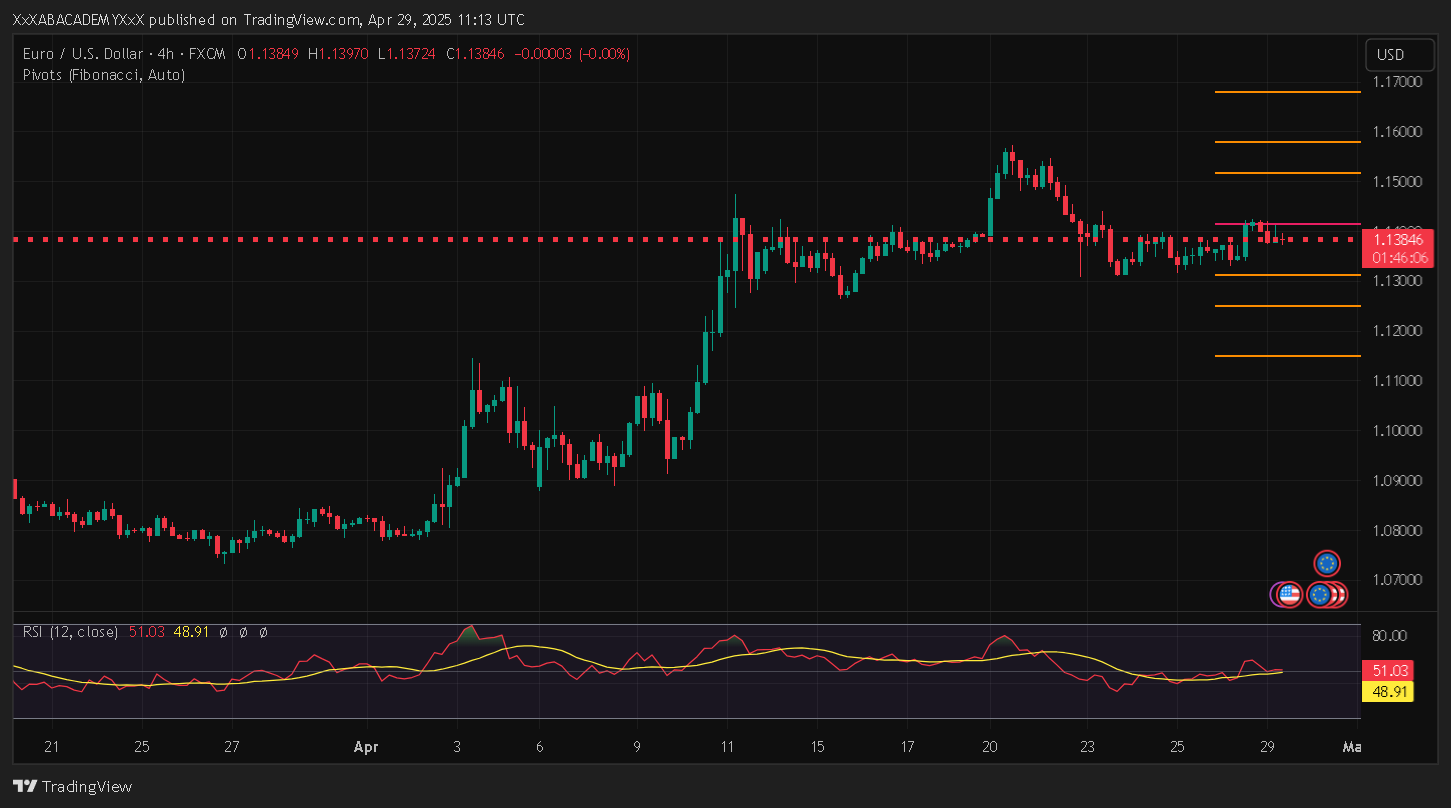
Task: Click the 1.13846 current price label
Action: [1397, 240]
